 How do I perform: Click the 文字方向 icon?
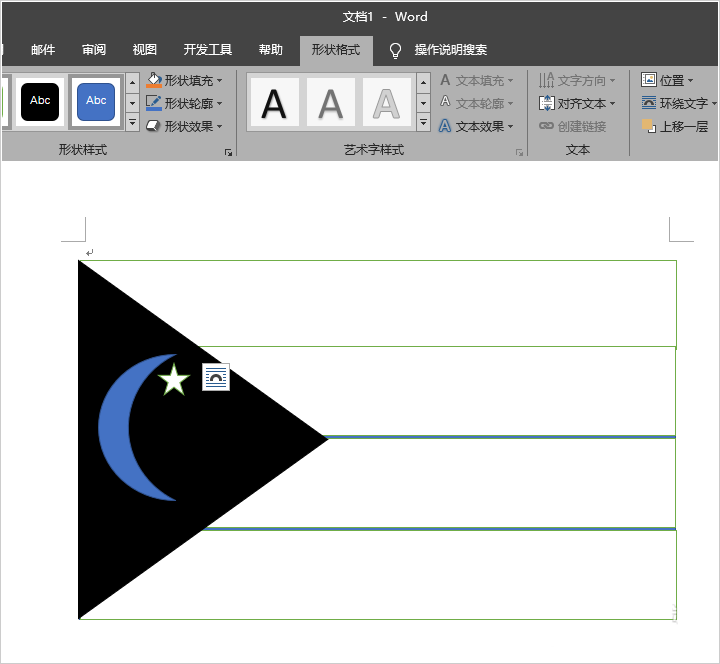546,80
